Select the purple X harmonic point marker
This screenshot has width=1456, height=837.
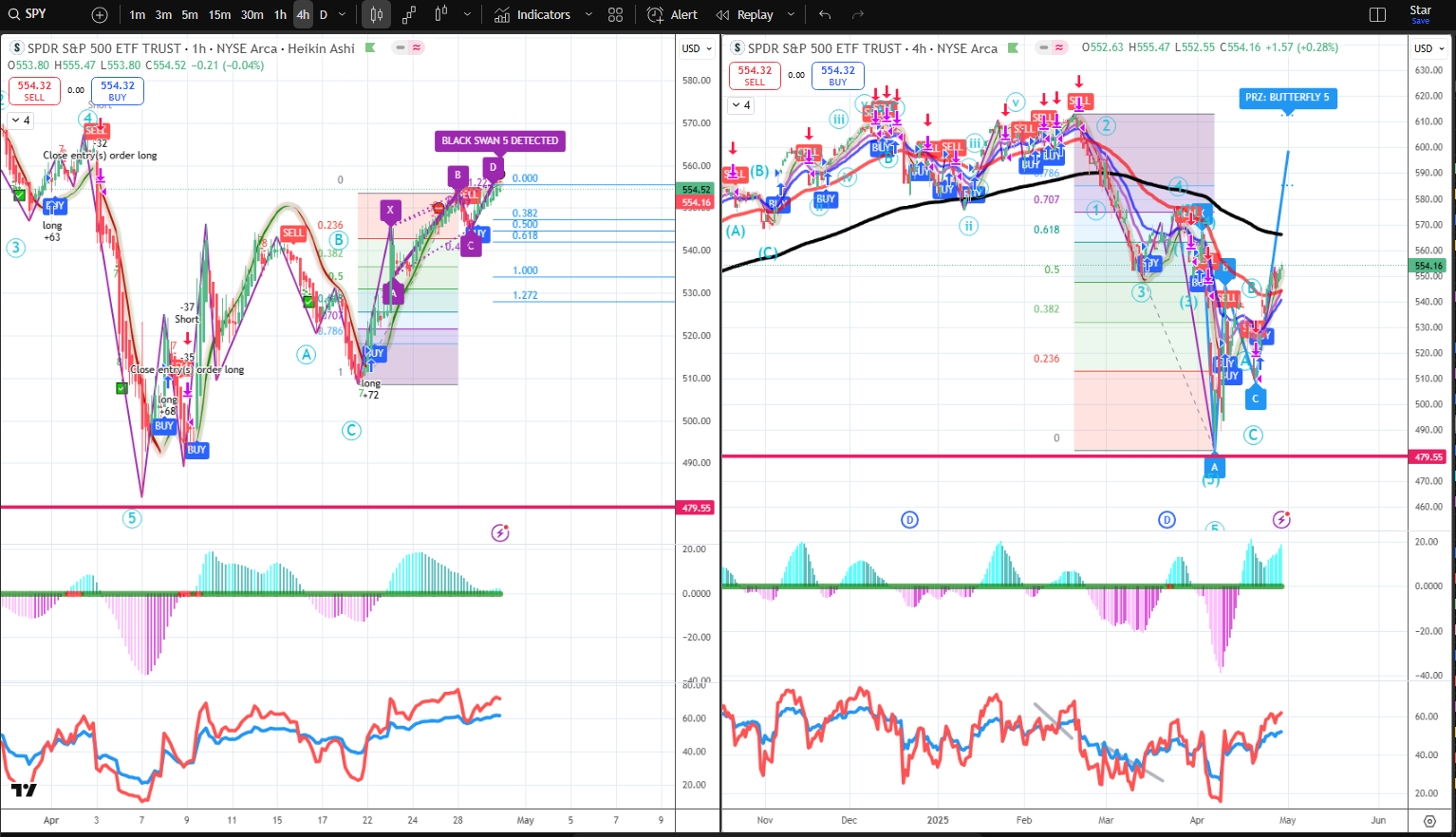(x=390, y=211)
